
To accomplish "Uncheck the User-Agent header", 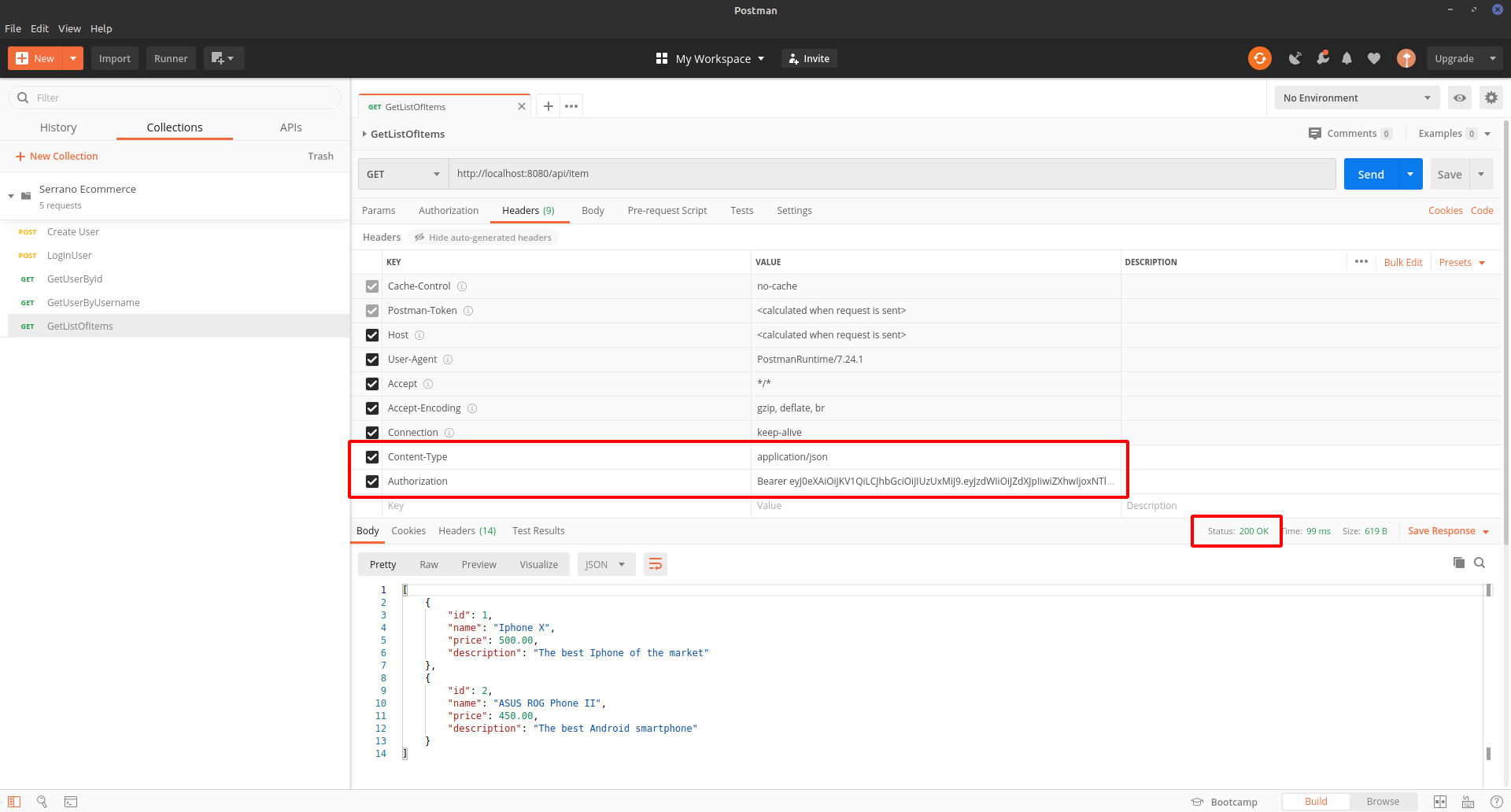I will pos(372,360).
